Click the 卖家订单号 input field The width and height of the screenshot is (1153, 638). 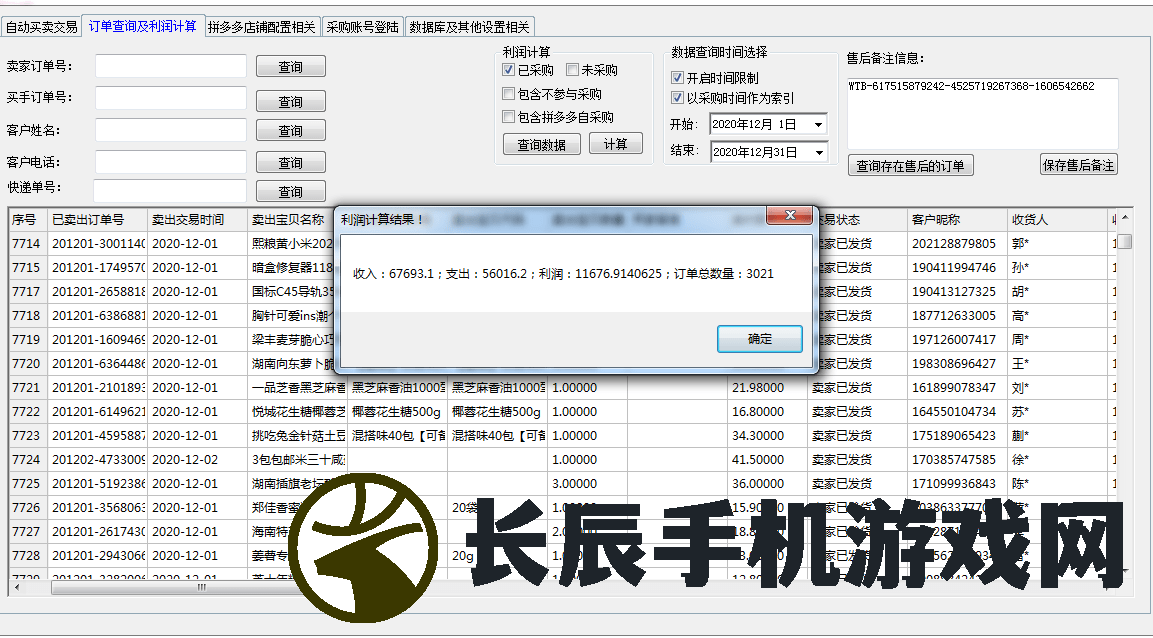click(171, 66)
